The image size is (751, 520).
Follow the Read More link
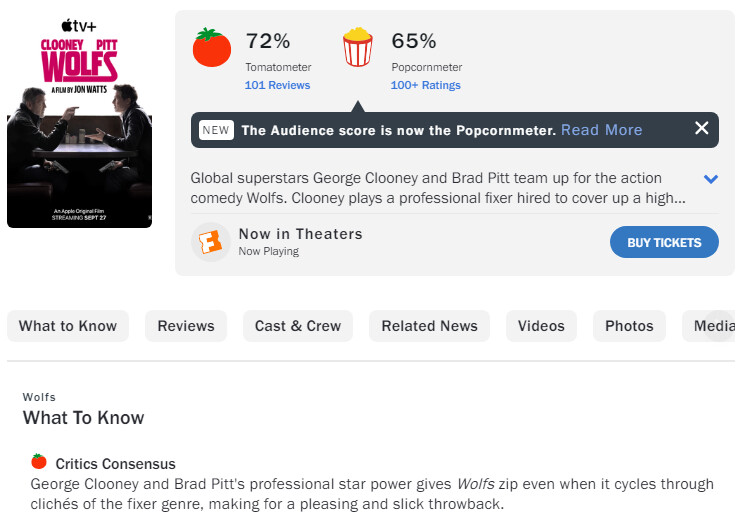[x=601, y=130]
